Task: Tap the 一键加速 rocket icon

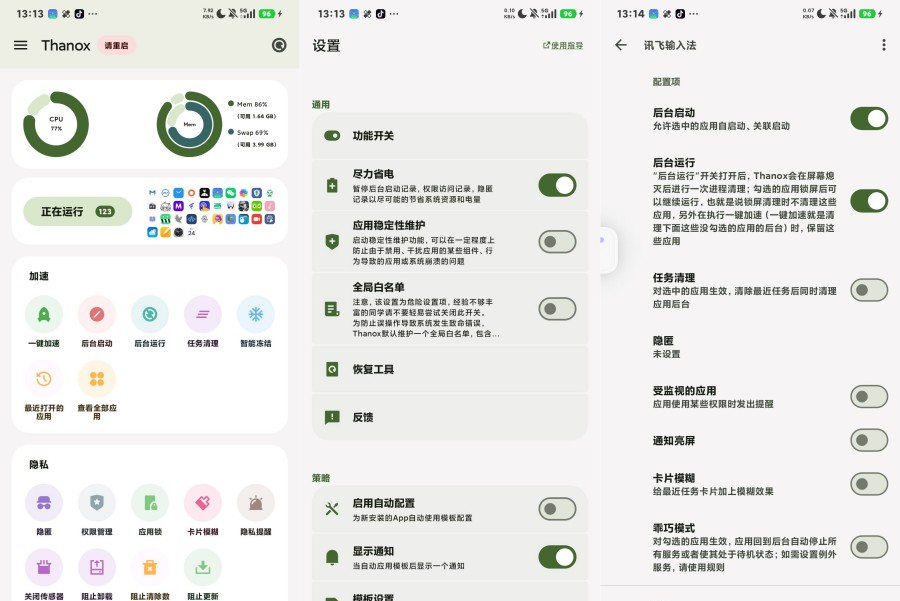Action: tap(44, 315)
